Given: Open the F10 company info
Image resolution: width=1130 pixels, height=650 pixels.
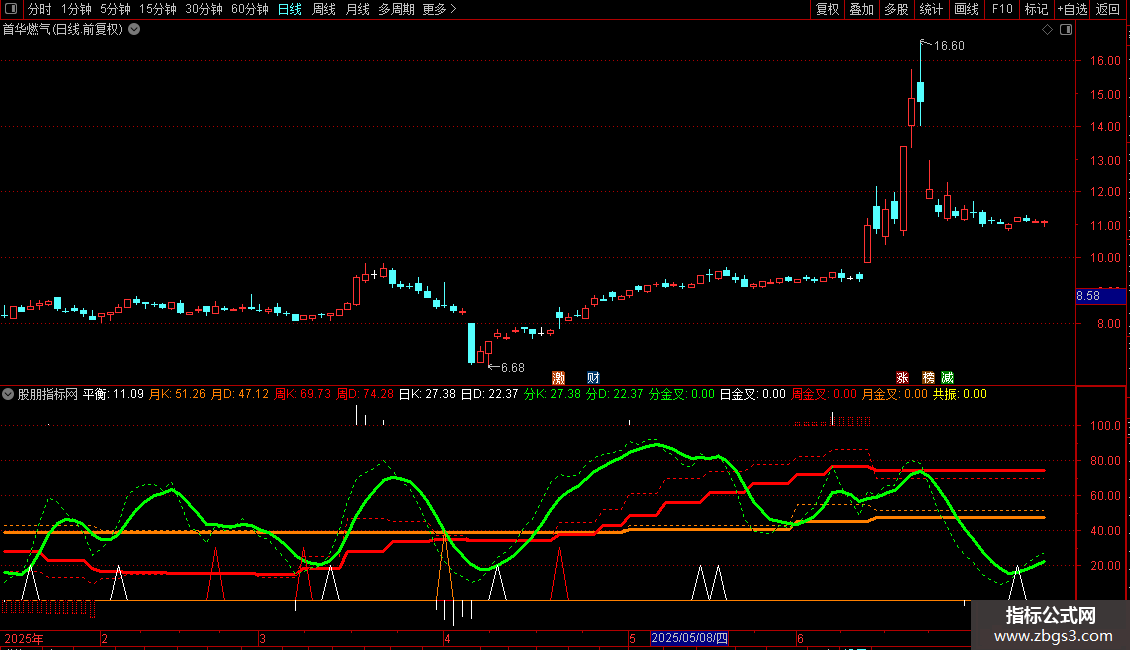Looking at the screenshot, I should click(1002, 9).
